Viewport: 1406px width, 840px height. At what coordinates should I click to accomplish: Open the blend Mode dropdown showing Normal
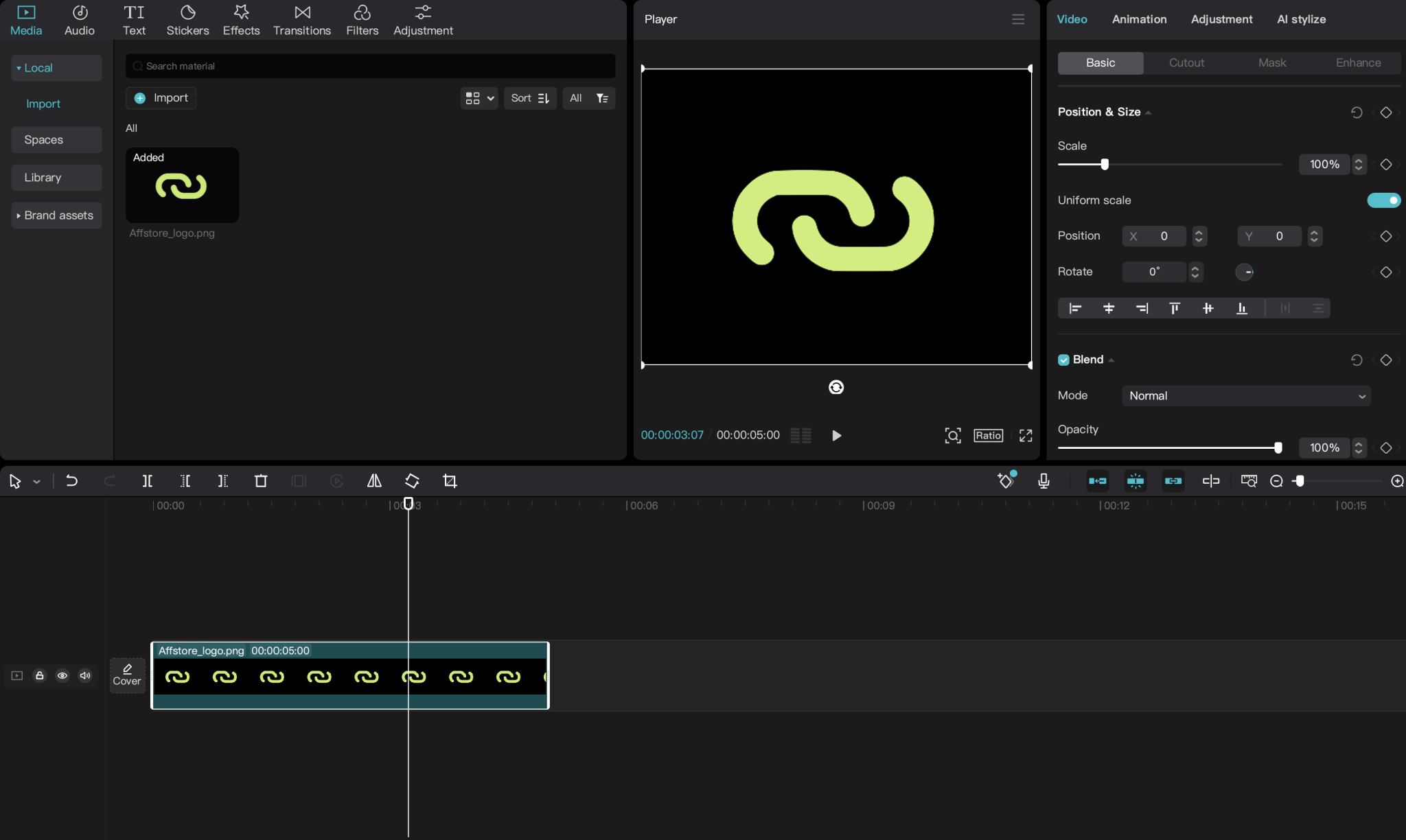[1245, 396]
